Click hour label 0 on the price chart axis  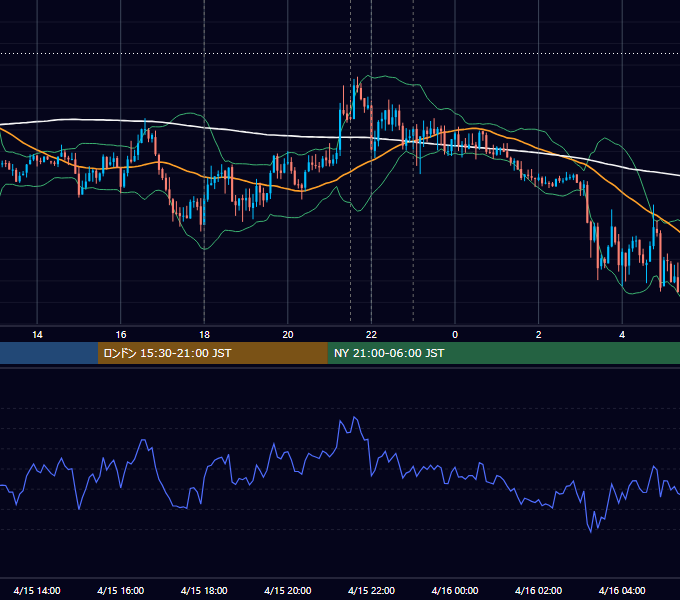[x=455, y=335]
